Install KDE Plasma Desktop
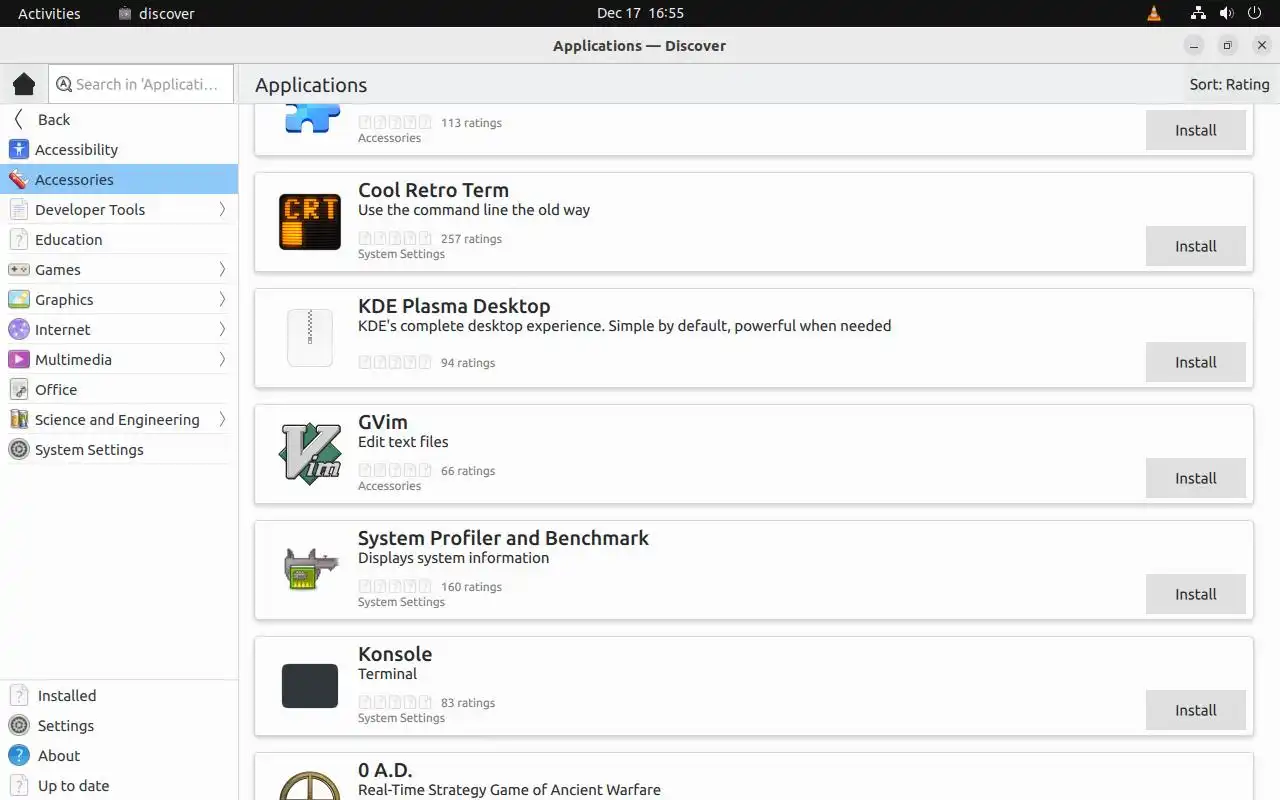This screenshot has height=800, width=1280. pos(1195,362)
